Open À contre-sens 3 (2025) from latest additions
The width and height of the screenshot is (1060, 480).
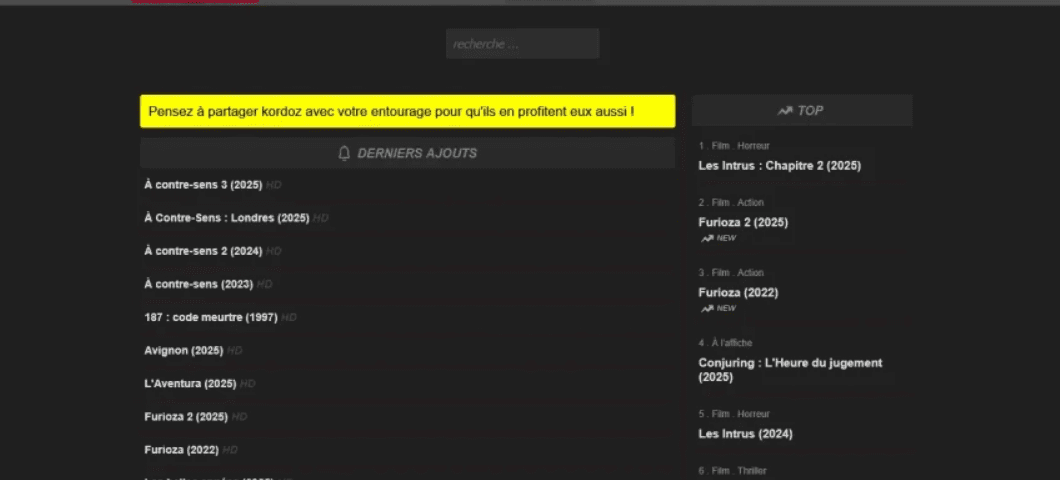[x=203, y=185]
